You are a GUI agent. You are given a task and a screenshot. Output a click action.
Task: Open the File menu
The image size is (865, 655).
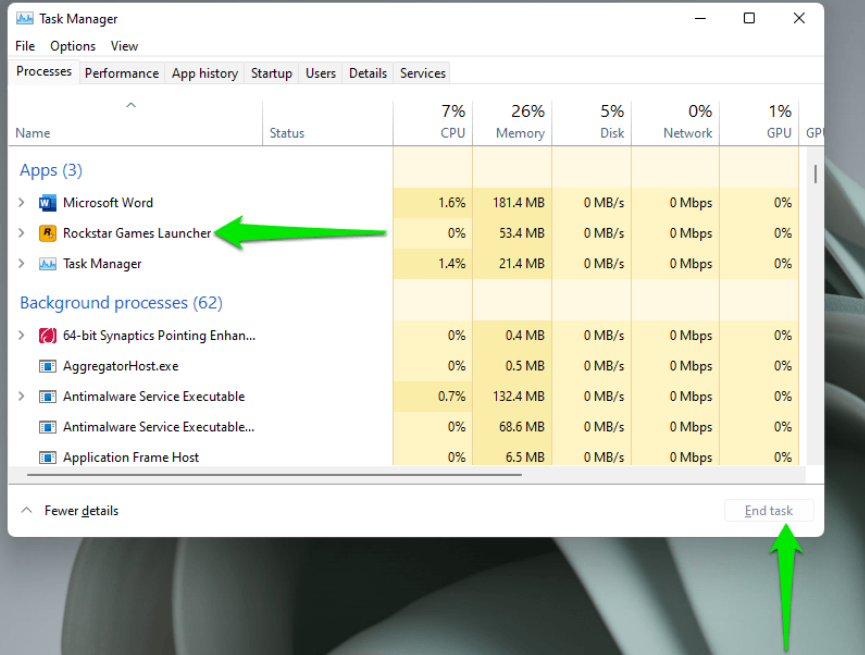tap(25, 46)
